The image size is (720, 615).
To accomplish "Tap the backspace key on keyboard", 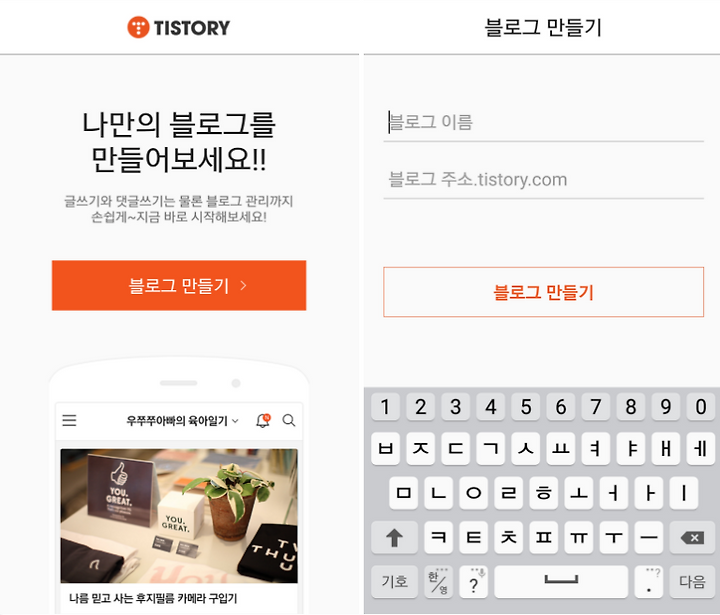I will coord(692,537).
